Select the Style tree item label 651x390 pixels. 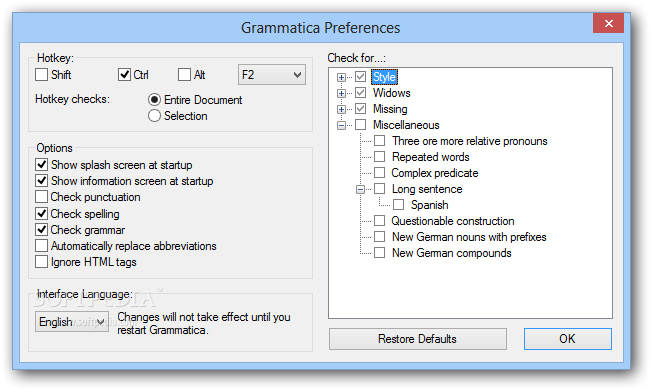point(384,77)
